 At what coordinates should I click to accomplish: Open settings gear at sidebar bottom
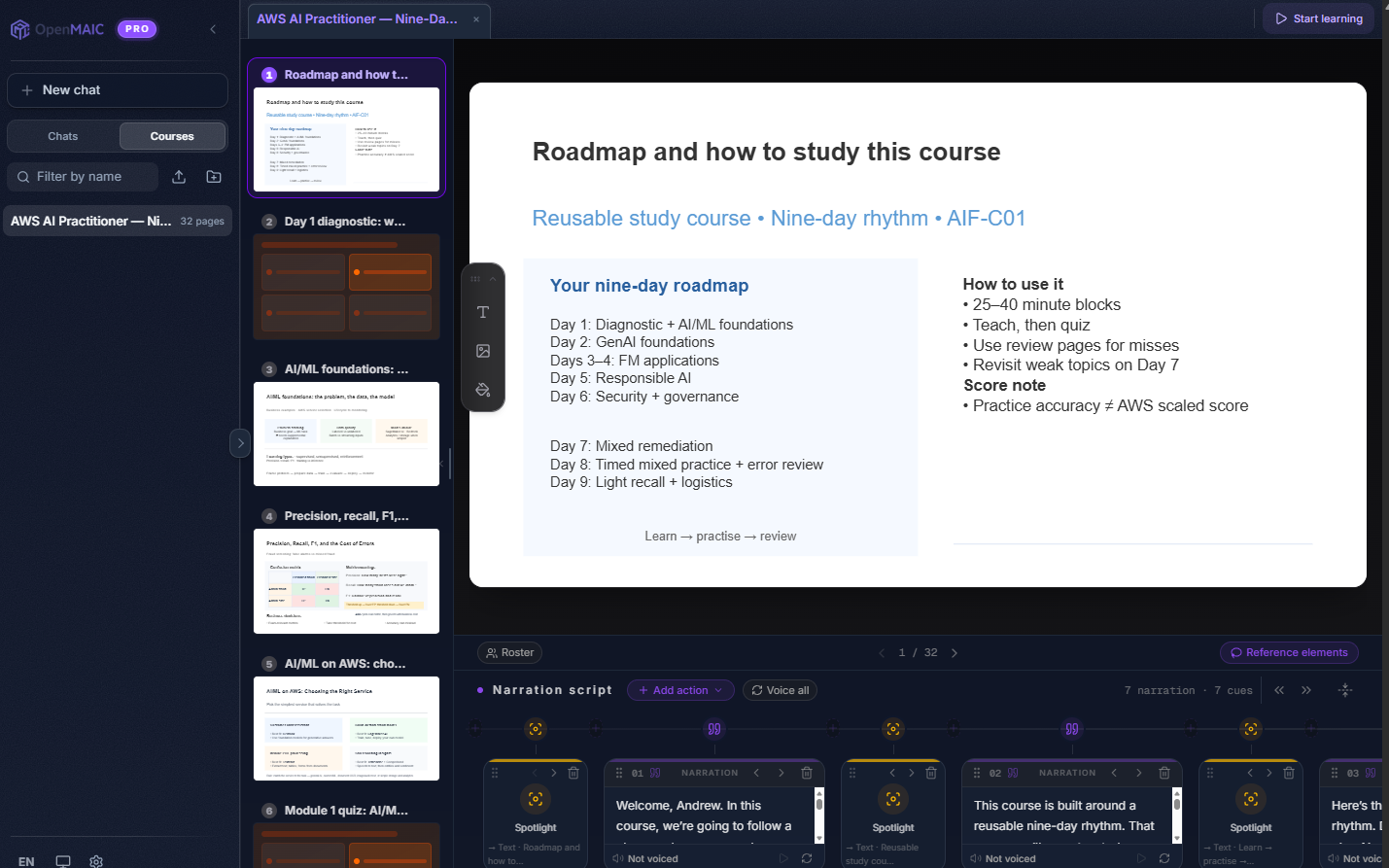(96, 861)
